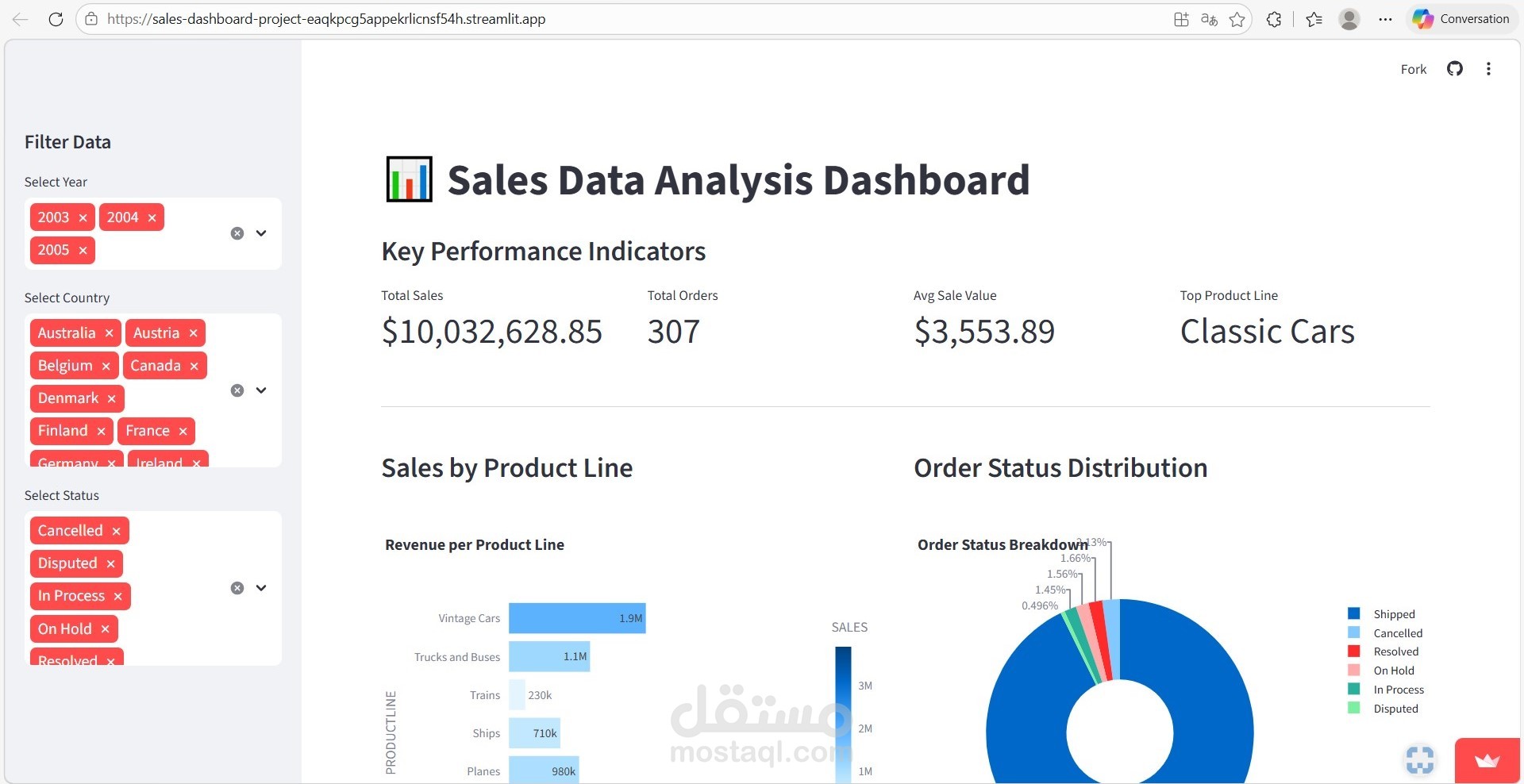Remove 2005 year tag
Screen dimensions: 1524x784
(x=83, y=250)
